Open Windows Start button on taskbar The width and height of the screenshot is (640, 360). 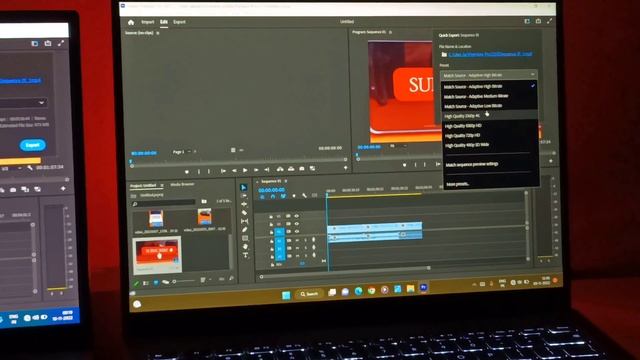(x=286, y=295)
